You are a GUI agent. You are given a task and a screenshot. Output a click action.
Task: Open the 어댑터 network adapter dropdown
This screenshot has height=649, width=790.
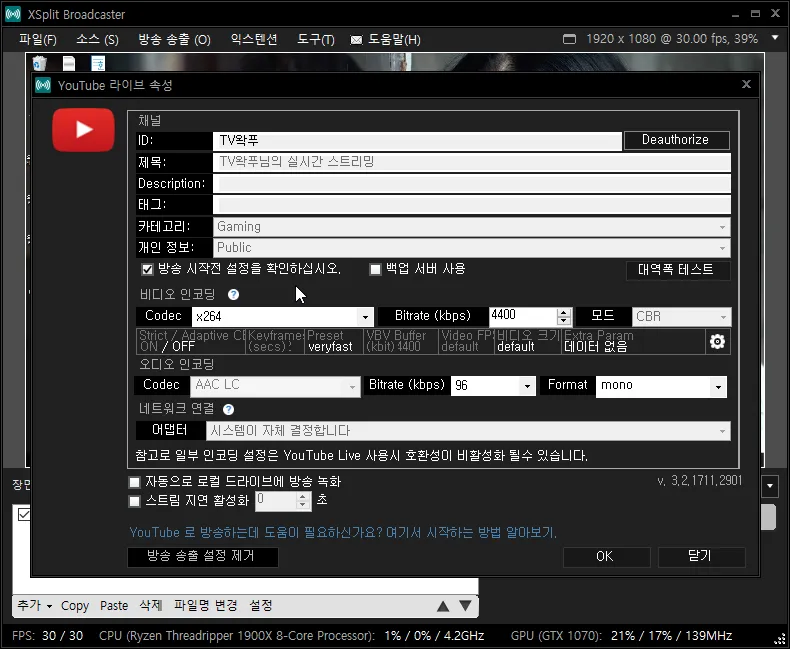pyautogui.click(x=468, y=431)
